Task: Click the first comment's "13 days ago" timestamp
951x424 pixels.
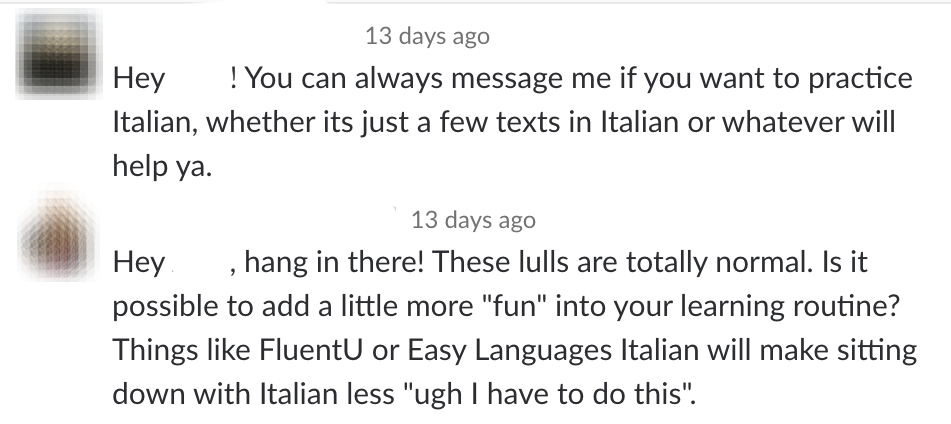Action: pos(427,36)
